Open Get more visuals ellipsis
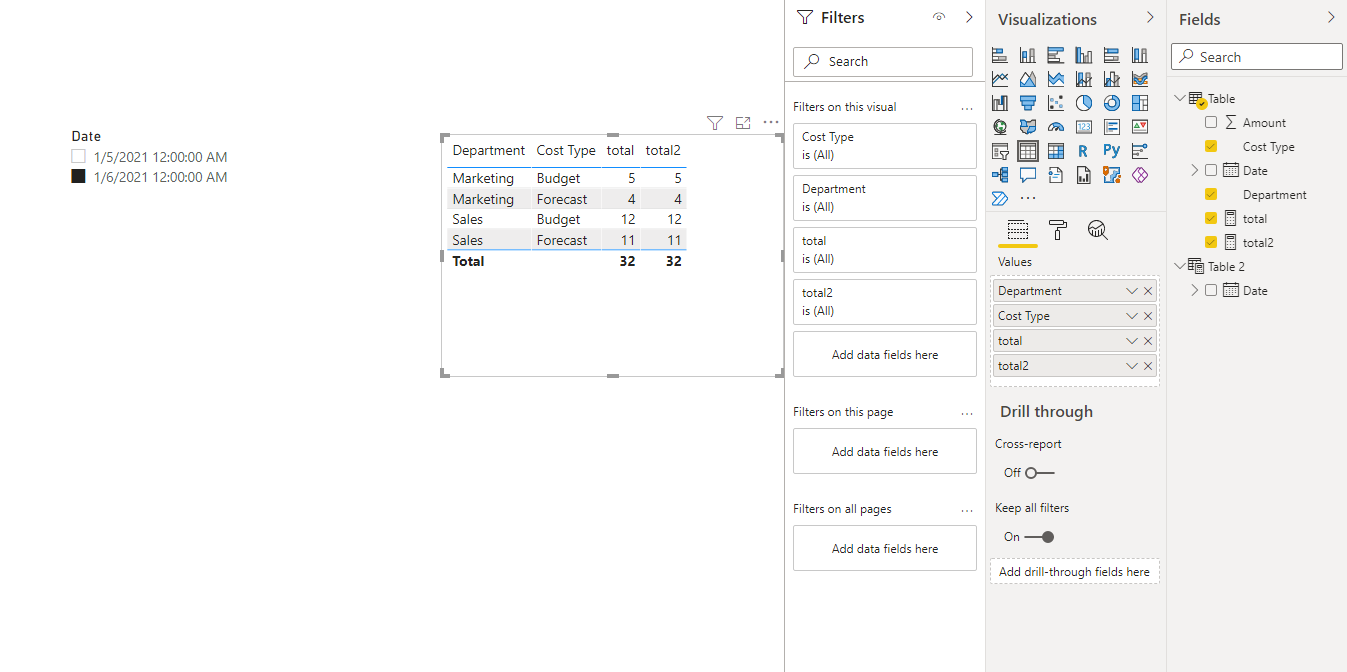1347x672 pixels. 1028,198
